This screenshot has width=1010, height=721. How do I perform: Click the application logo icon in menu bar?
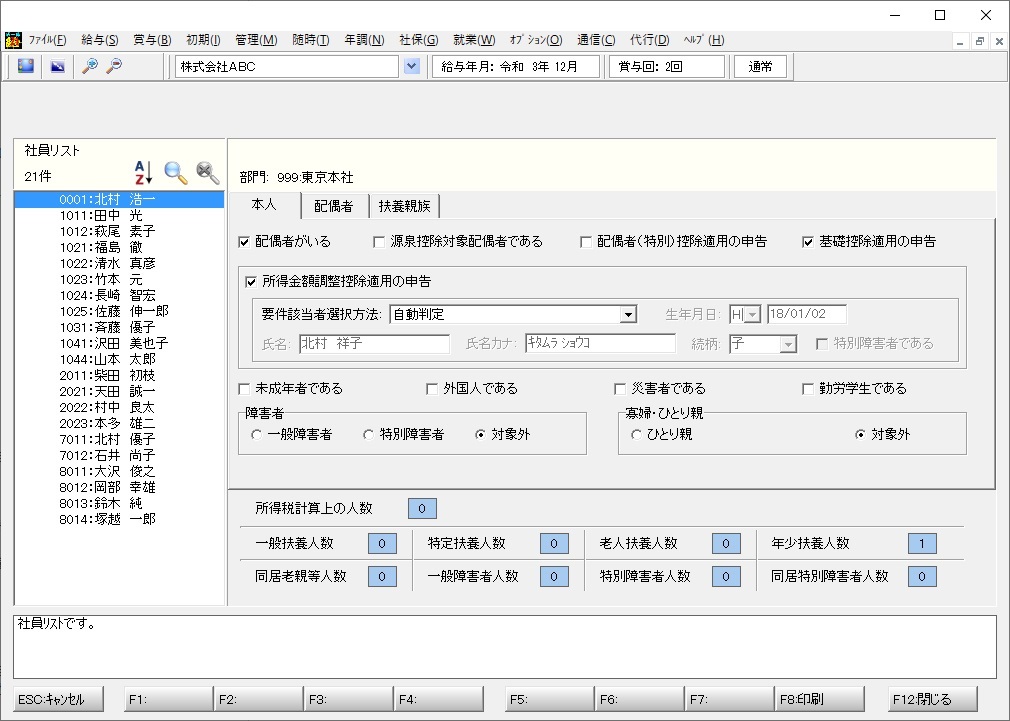13,40
